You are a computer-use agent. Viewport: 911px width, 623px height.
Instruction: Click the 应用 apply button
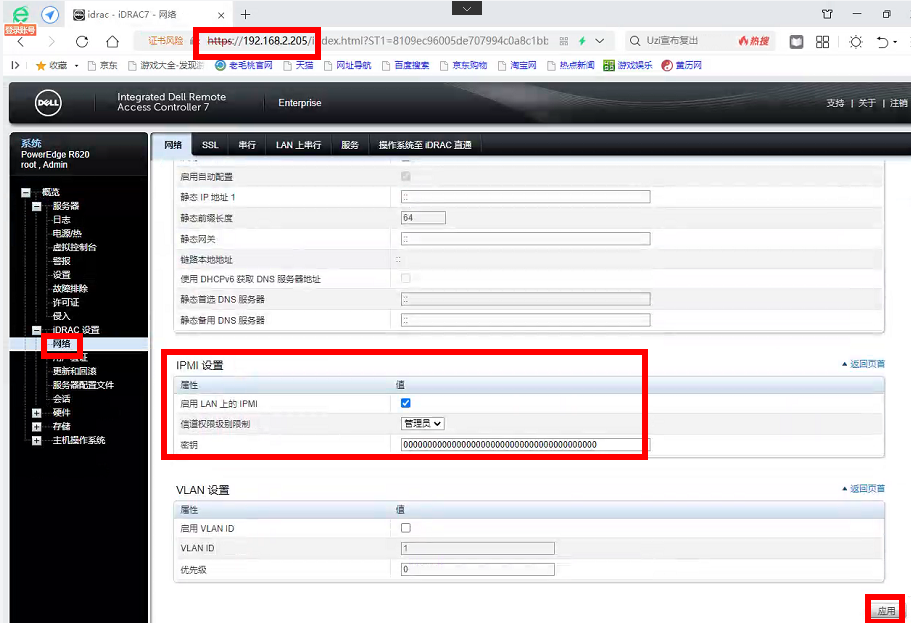pos(886,611)
